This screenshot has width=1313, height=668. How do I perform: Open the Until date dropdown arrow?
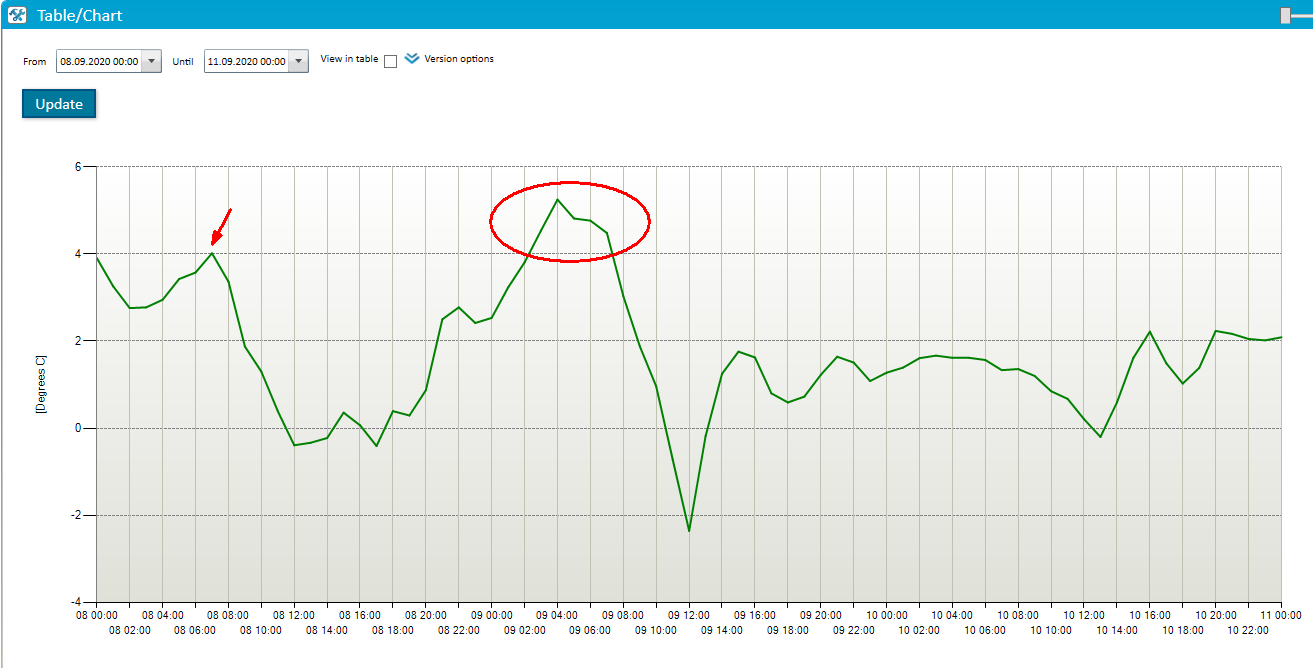299,61
